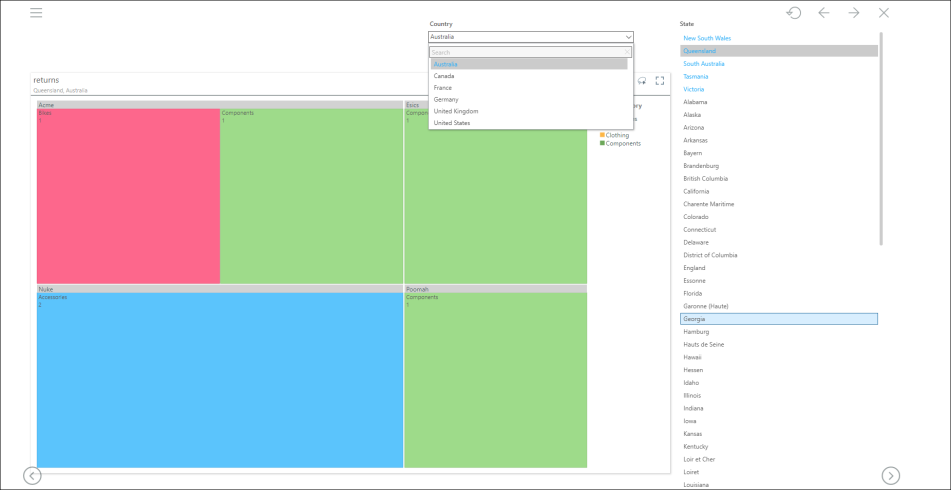Click the lasso selection icon on chart
This screenshot has height=490, width=951.
(642, 81)
